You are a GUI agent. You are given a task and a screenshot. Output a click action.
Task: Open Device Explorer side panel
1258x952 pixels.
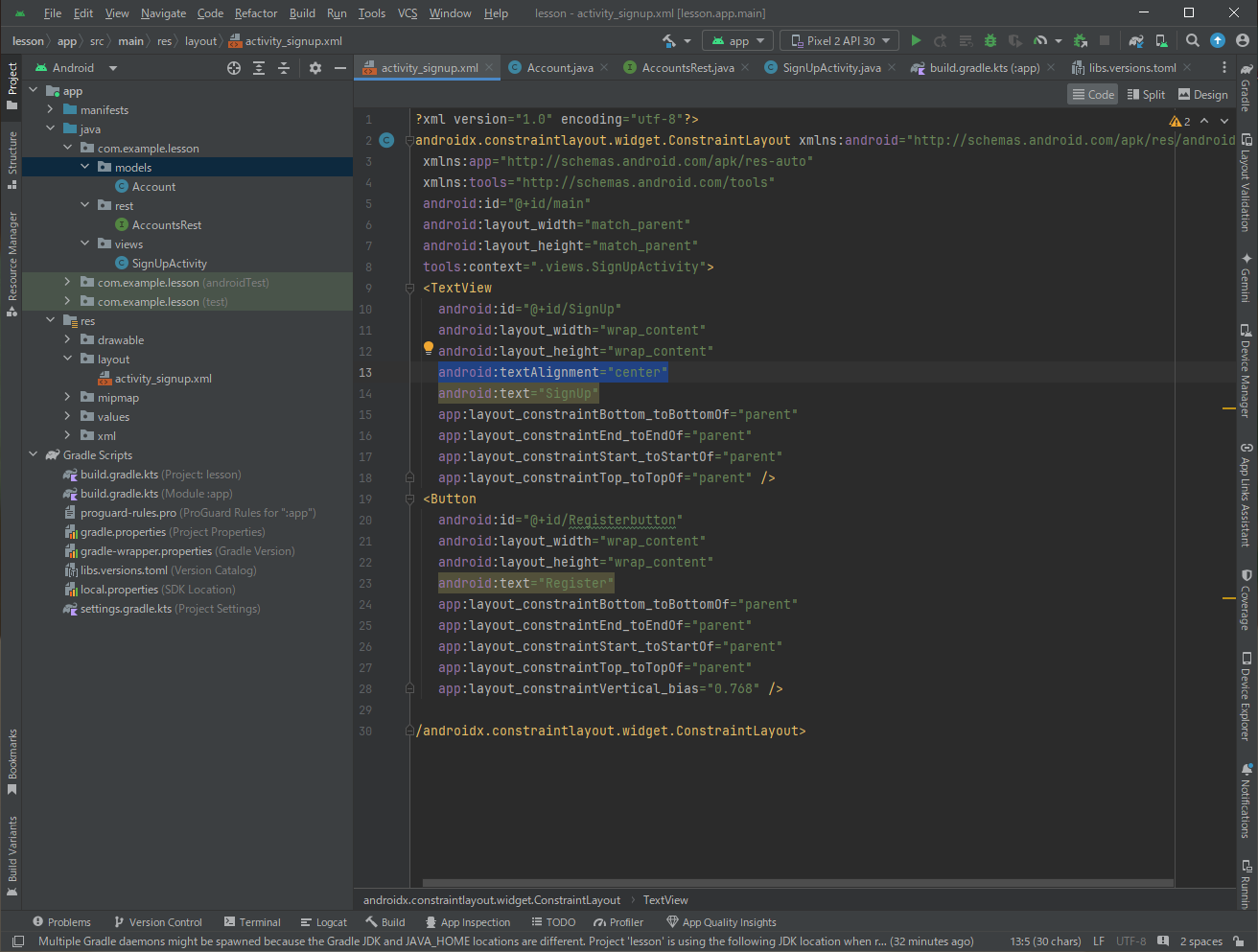click(1246, 696)
